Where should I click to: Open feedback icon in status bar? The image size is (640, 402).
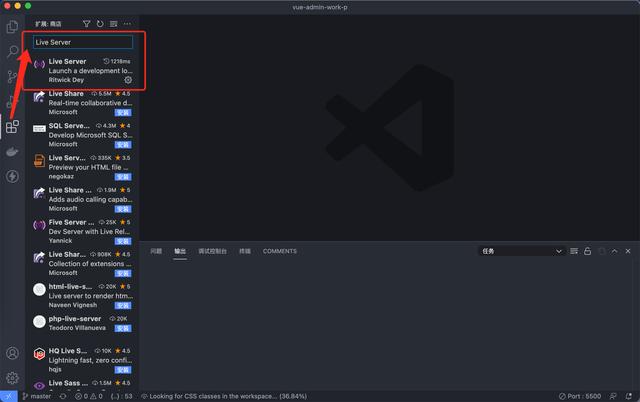click(x=613, y=396)
